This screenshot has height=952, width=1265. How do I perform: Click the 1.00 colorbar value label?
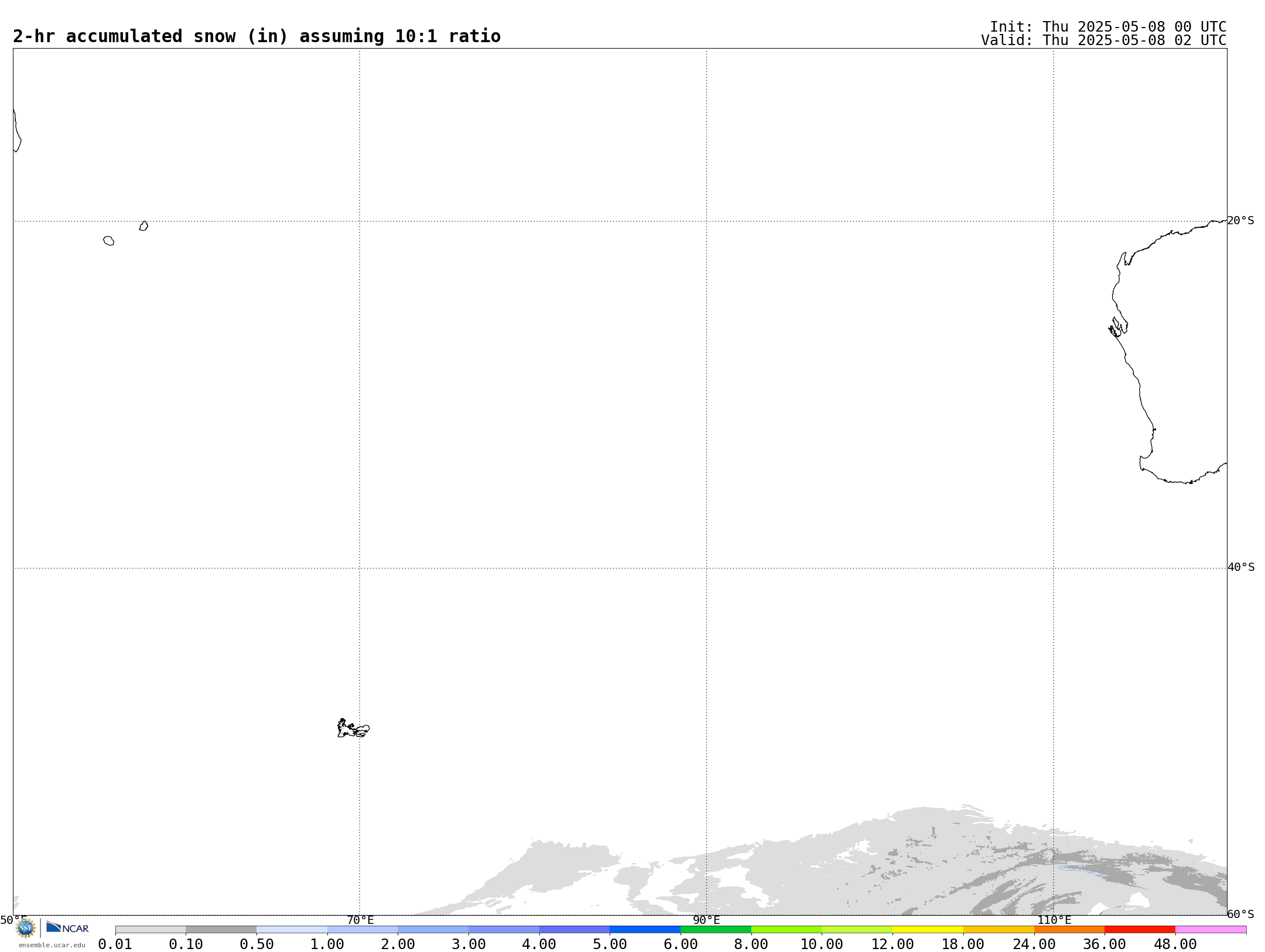pyautogui.click(x=327, y=944)
